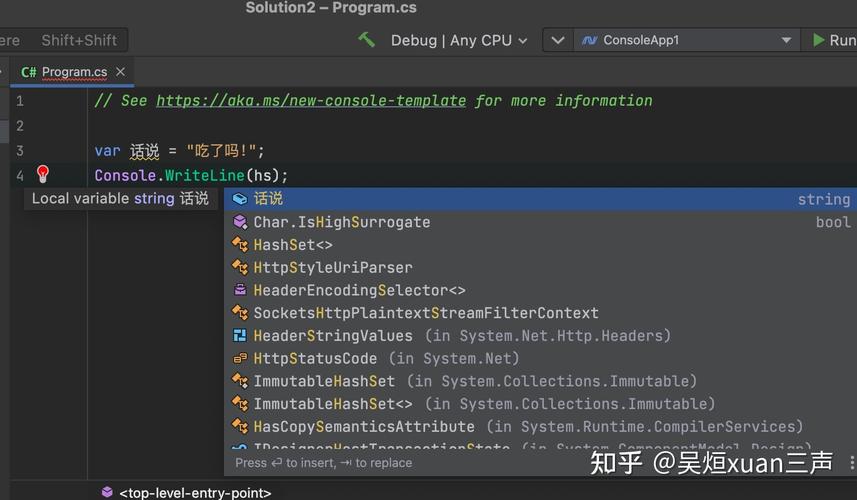Click the top-level-entry-point breadcrumb
This screenshot has width=857, height=500.
tap(195, 493)
